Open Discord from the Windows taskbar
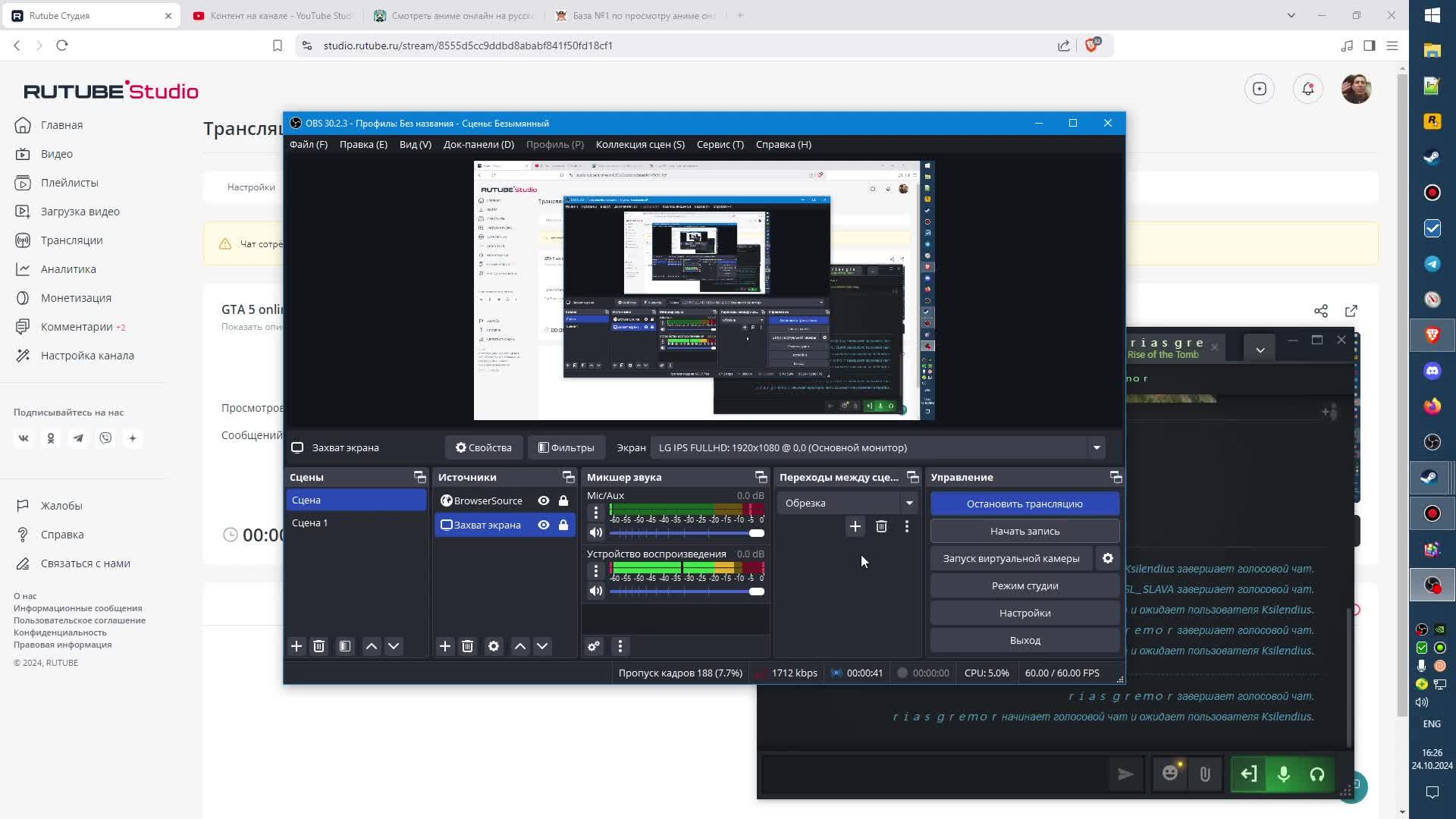The image size is (1456, 819). pos(1432,371)
